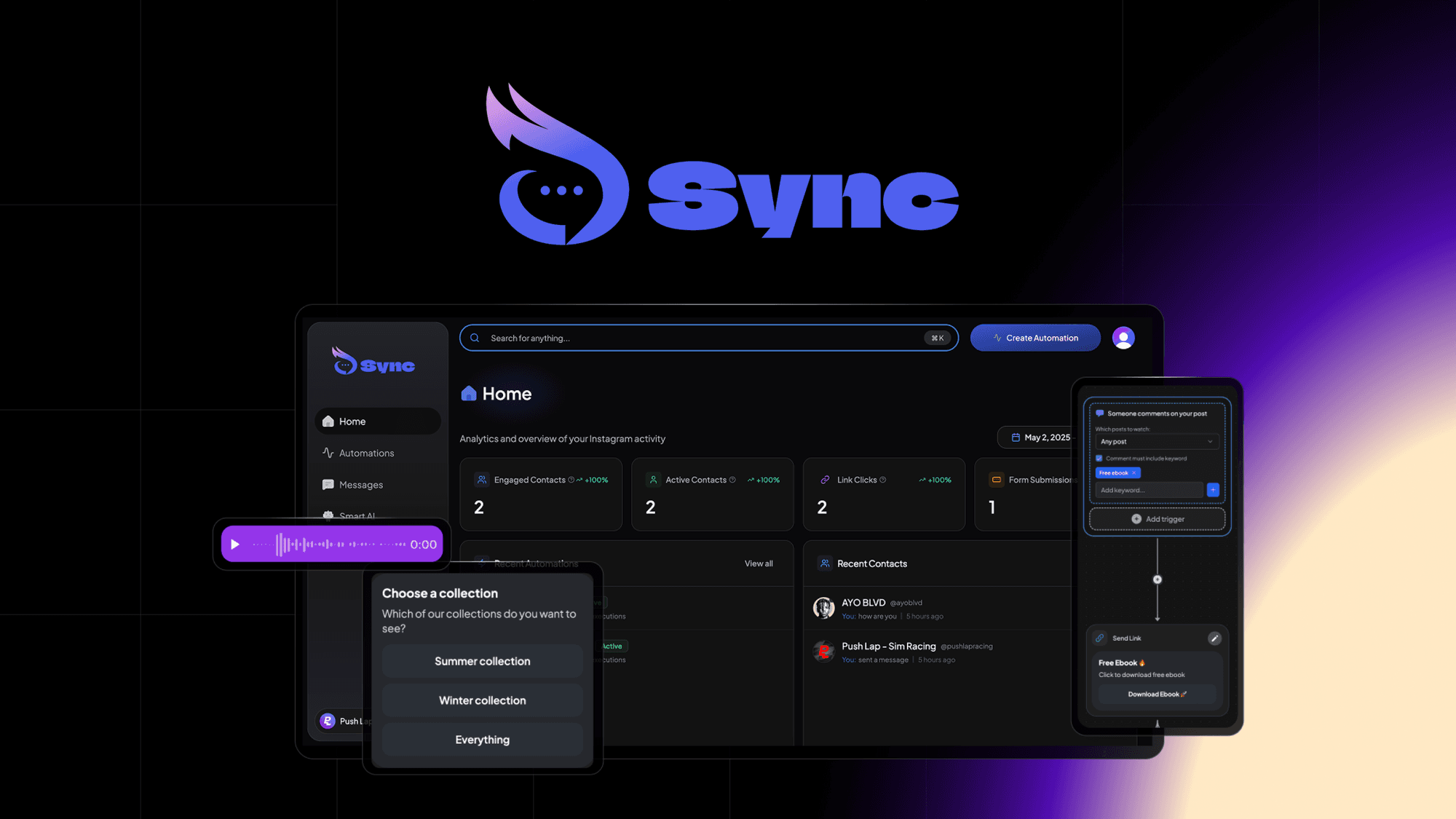
Task: Click the plus button next to Add keyword
Action: coord(1213,489)
